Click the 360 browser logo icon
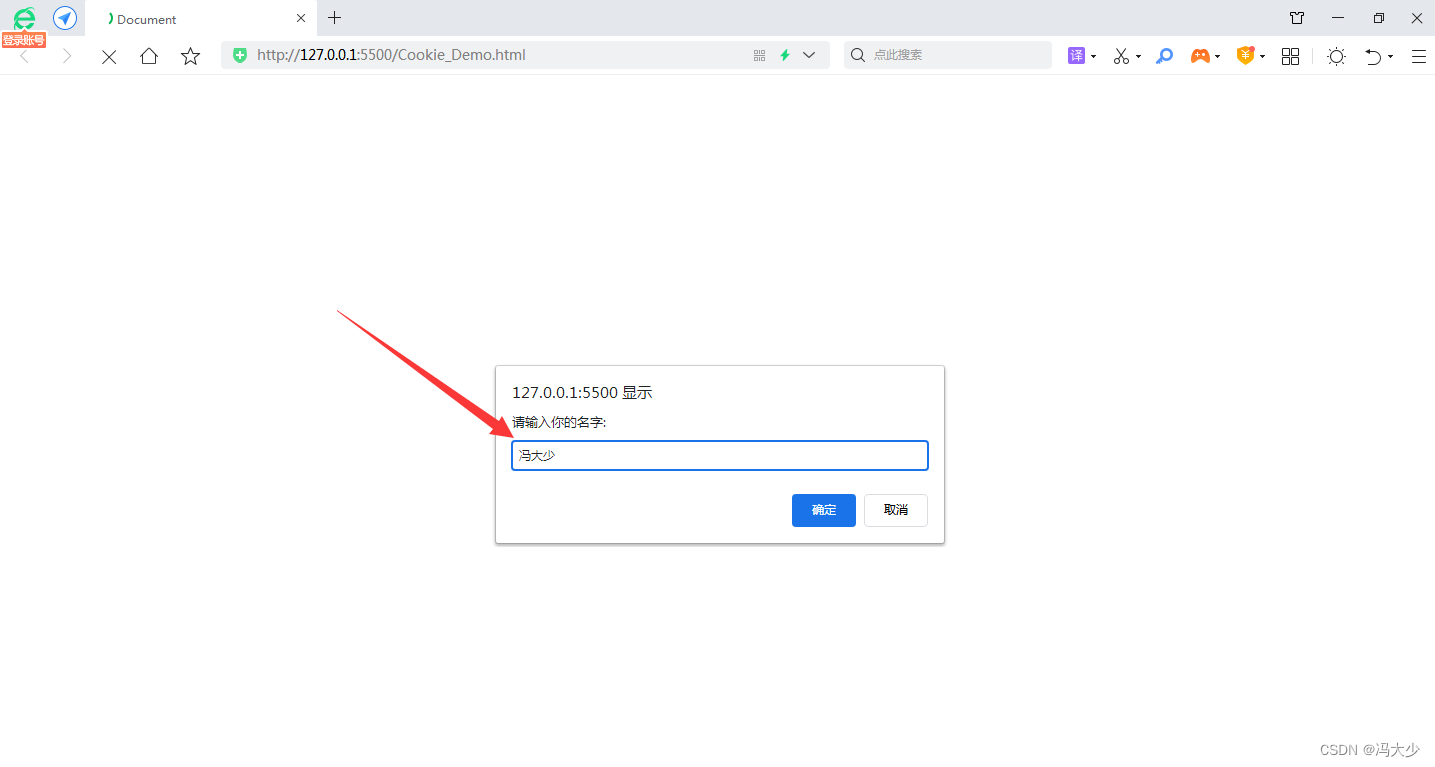The width and height of the screenshot is (1435, 767). coord(24,17)
